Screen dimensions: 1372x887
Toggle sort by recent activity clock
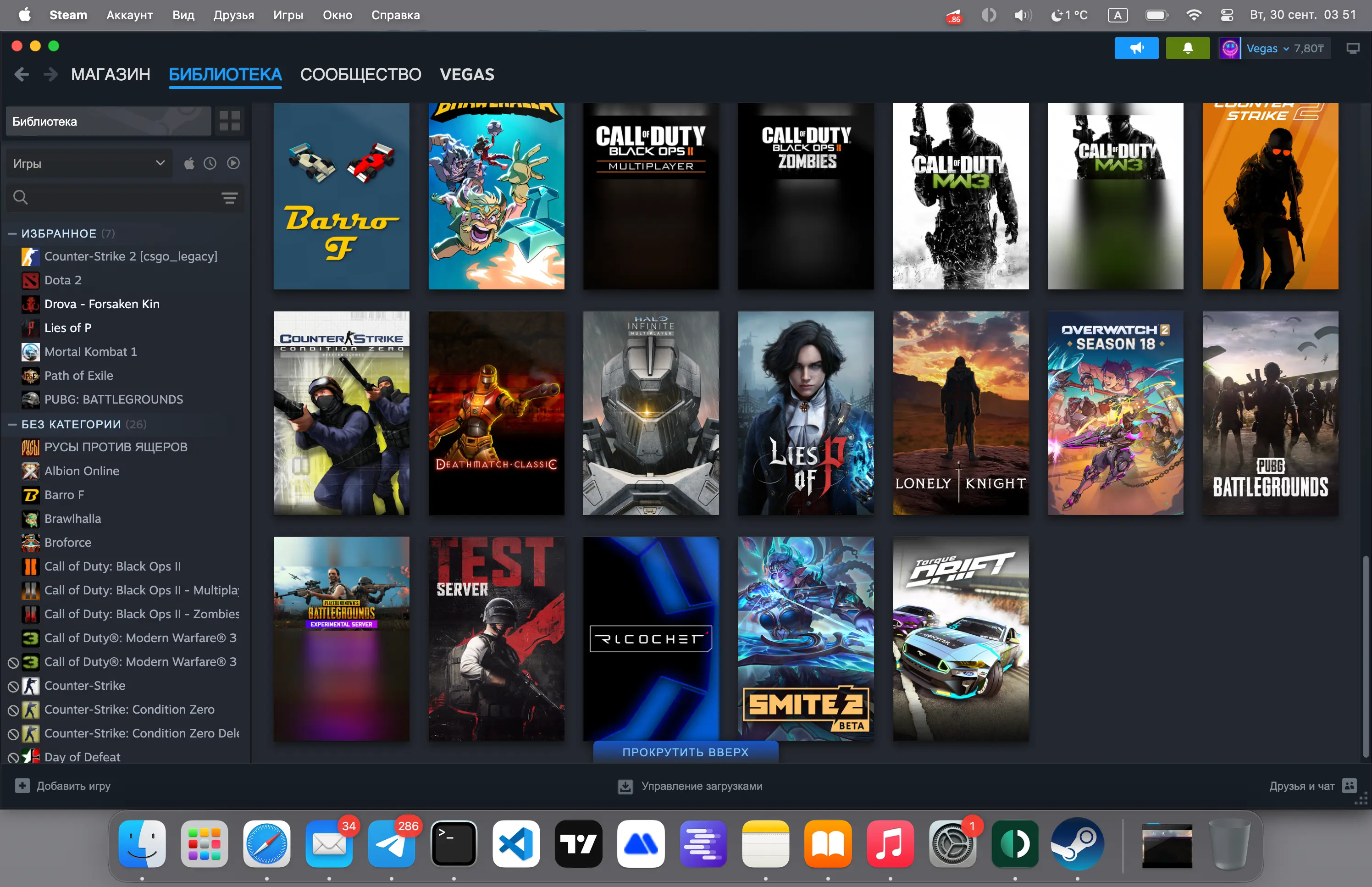point(210,164)
